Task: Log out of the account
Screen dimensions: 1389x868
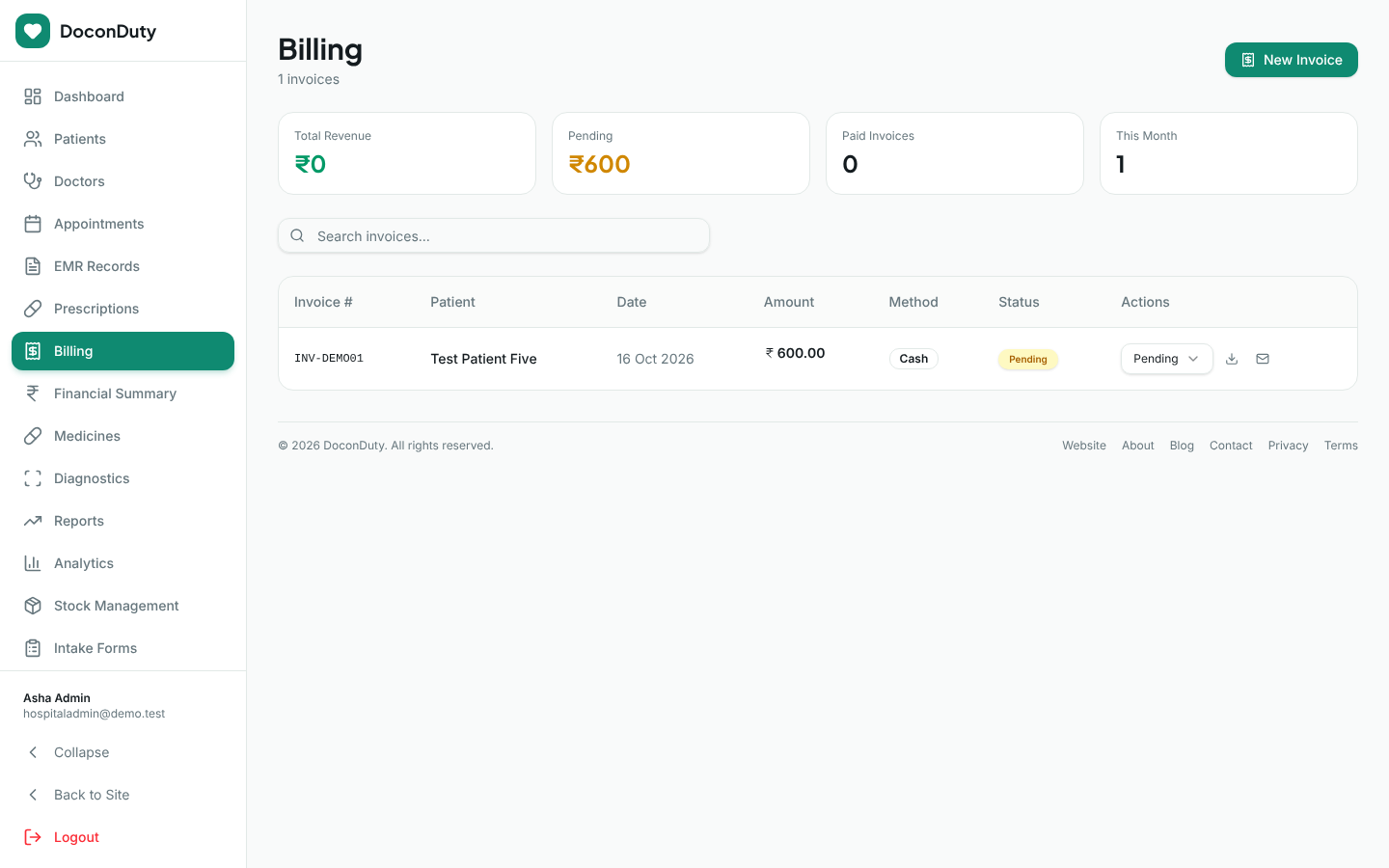Action: [x=123, y=837]
